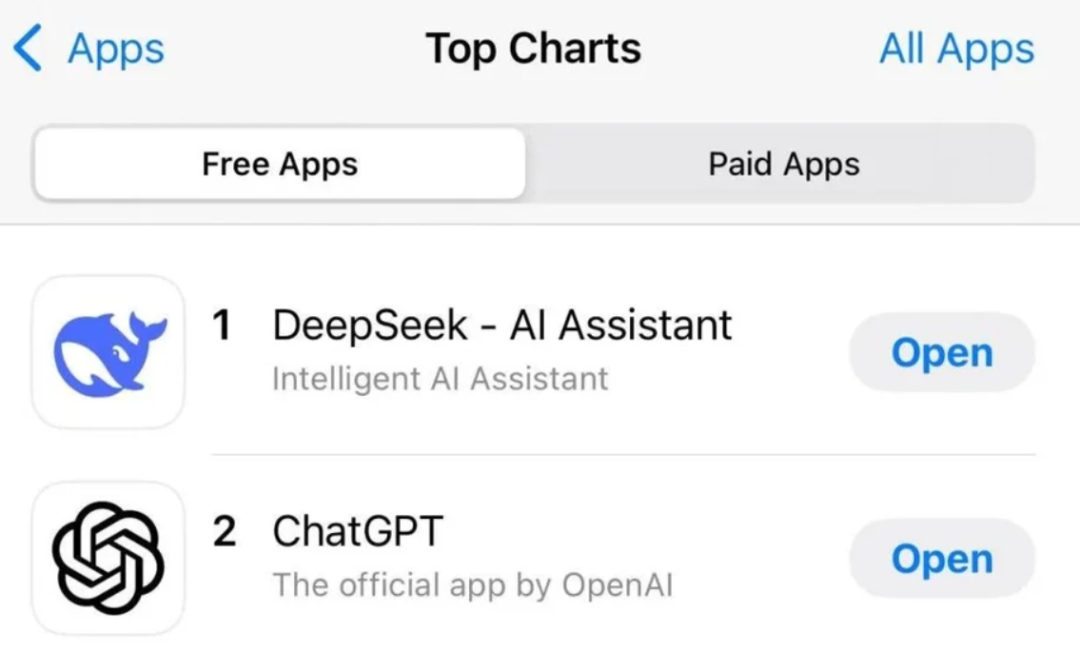Tap the blue back chevron arrow

(28, 49)
